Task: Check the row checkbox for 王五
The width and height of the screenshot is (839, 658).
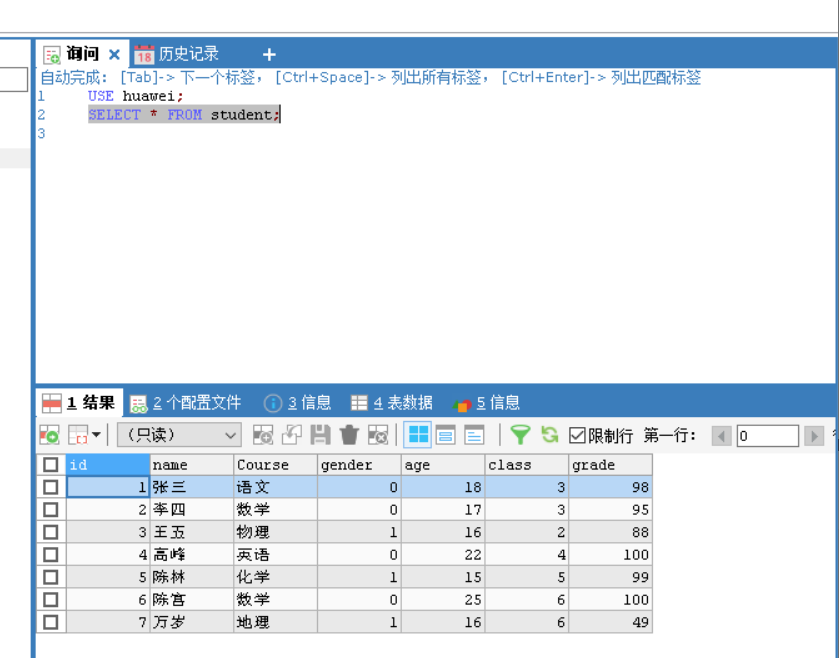Action: click(x=51, y=532)
